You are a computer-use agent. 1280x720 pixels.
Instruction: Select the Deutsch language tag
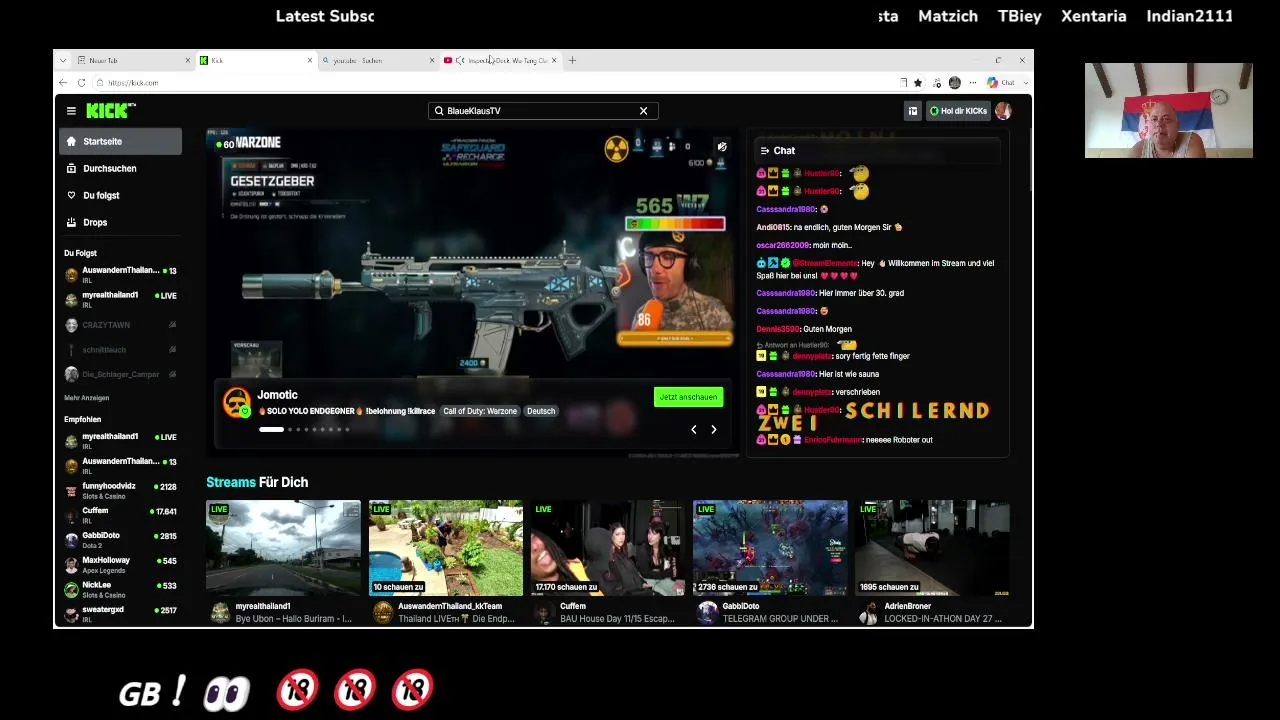541,411
